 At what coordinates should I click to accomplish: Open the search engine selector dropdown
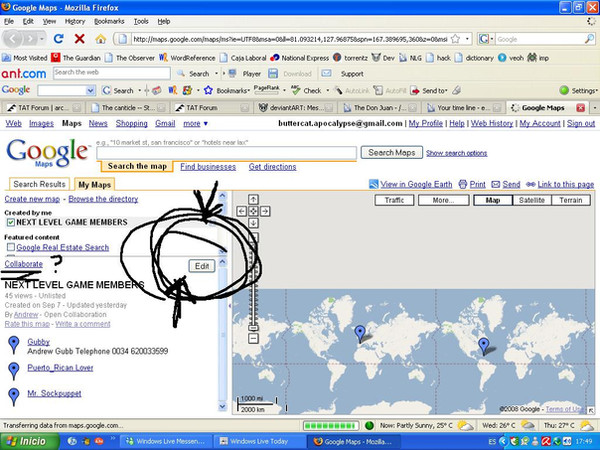tap(492, 39)
